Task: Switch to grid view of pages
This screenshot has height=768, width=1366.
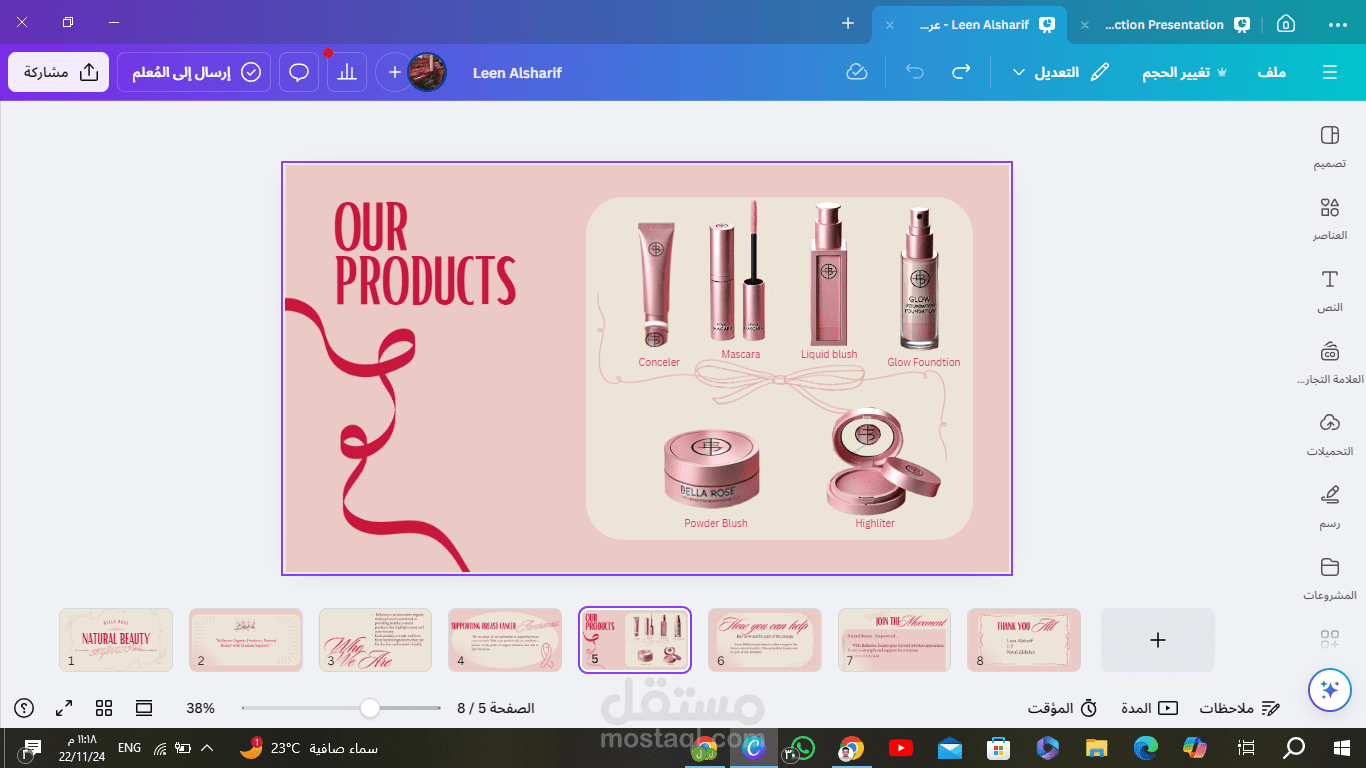Action: click(x=104, y=708)
